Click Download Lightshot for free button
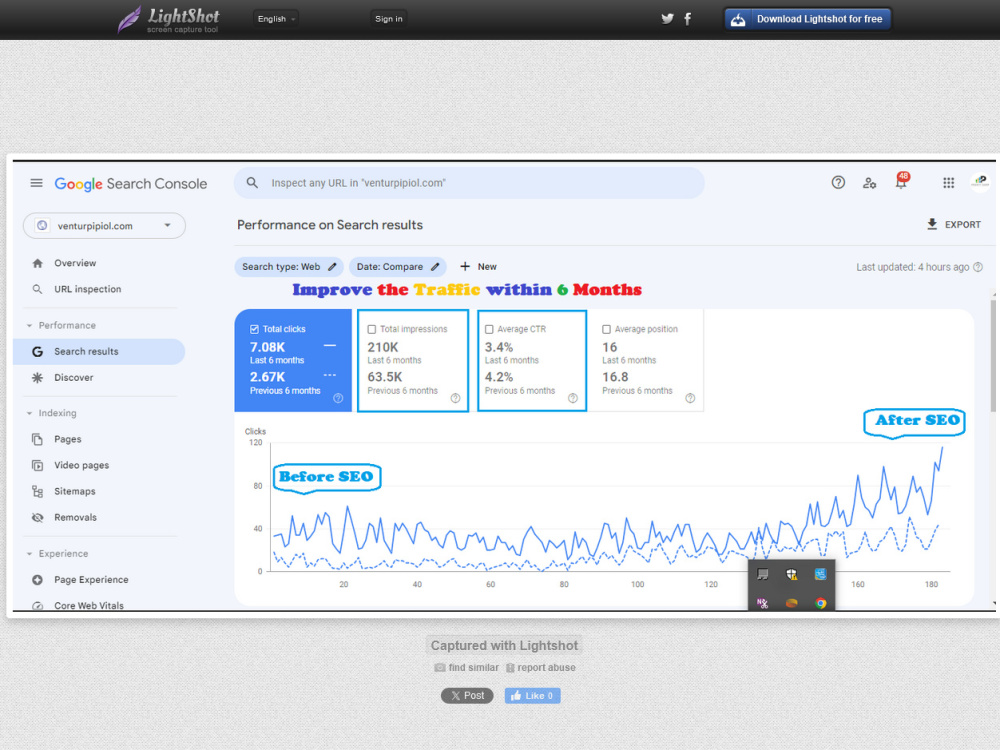1000x750 pixels. [807, 19]
